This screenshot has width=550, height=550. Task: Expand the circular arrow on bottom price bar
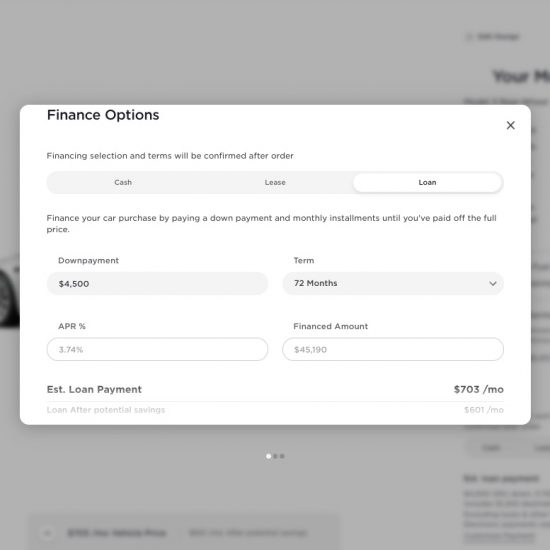click(x=48, y=534)
